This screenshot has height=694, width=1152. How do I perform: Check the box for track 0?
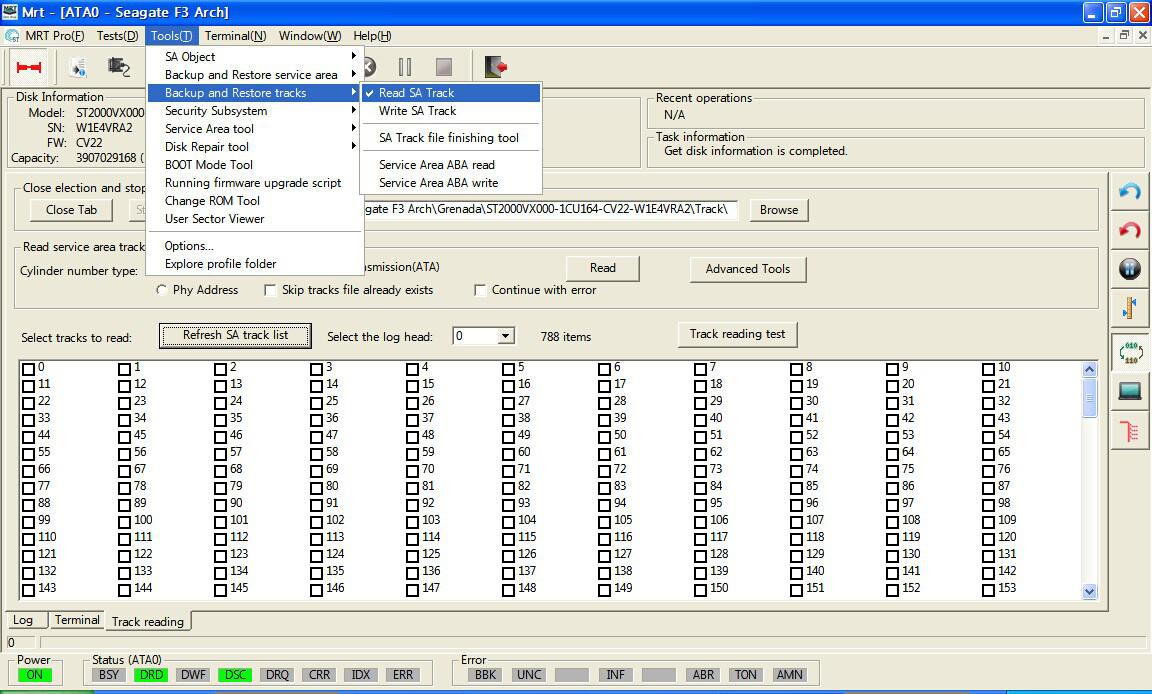click(29, 369)
